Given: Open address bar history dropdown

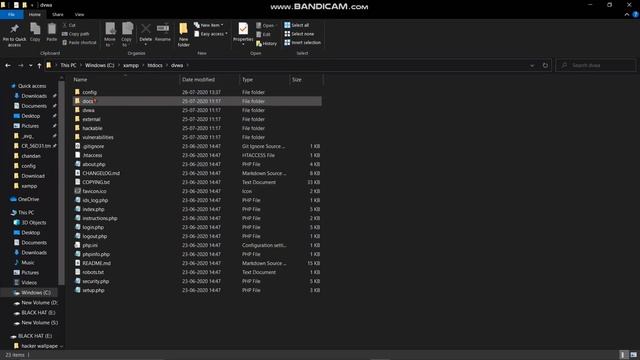Looking at the screenshot, I should (x=532, y=65).
